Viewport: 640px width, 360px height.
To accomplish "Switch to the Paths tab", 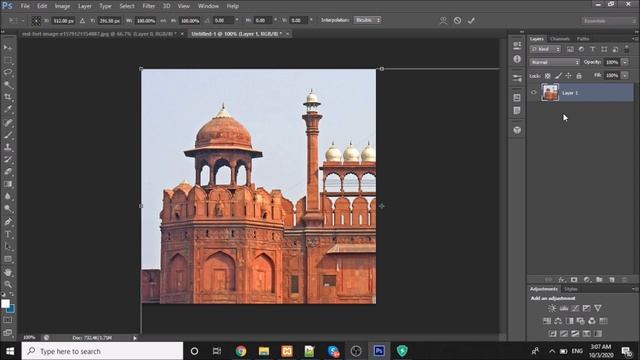I will 583,39.
